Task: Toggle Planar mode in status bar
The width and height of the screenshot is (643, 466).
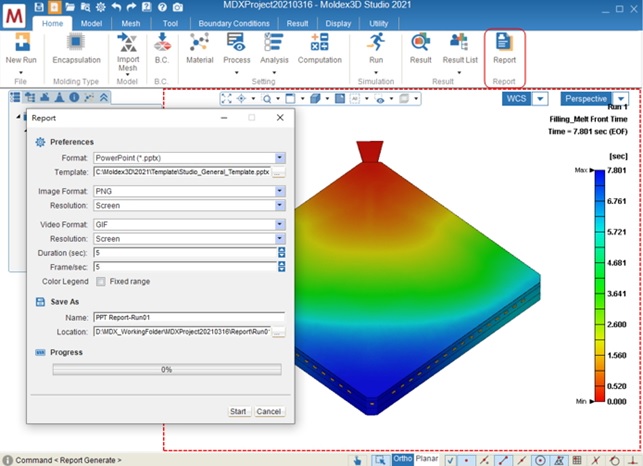Action: click(x=427, y=459)
